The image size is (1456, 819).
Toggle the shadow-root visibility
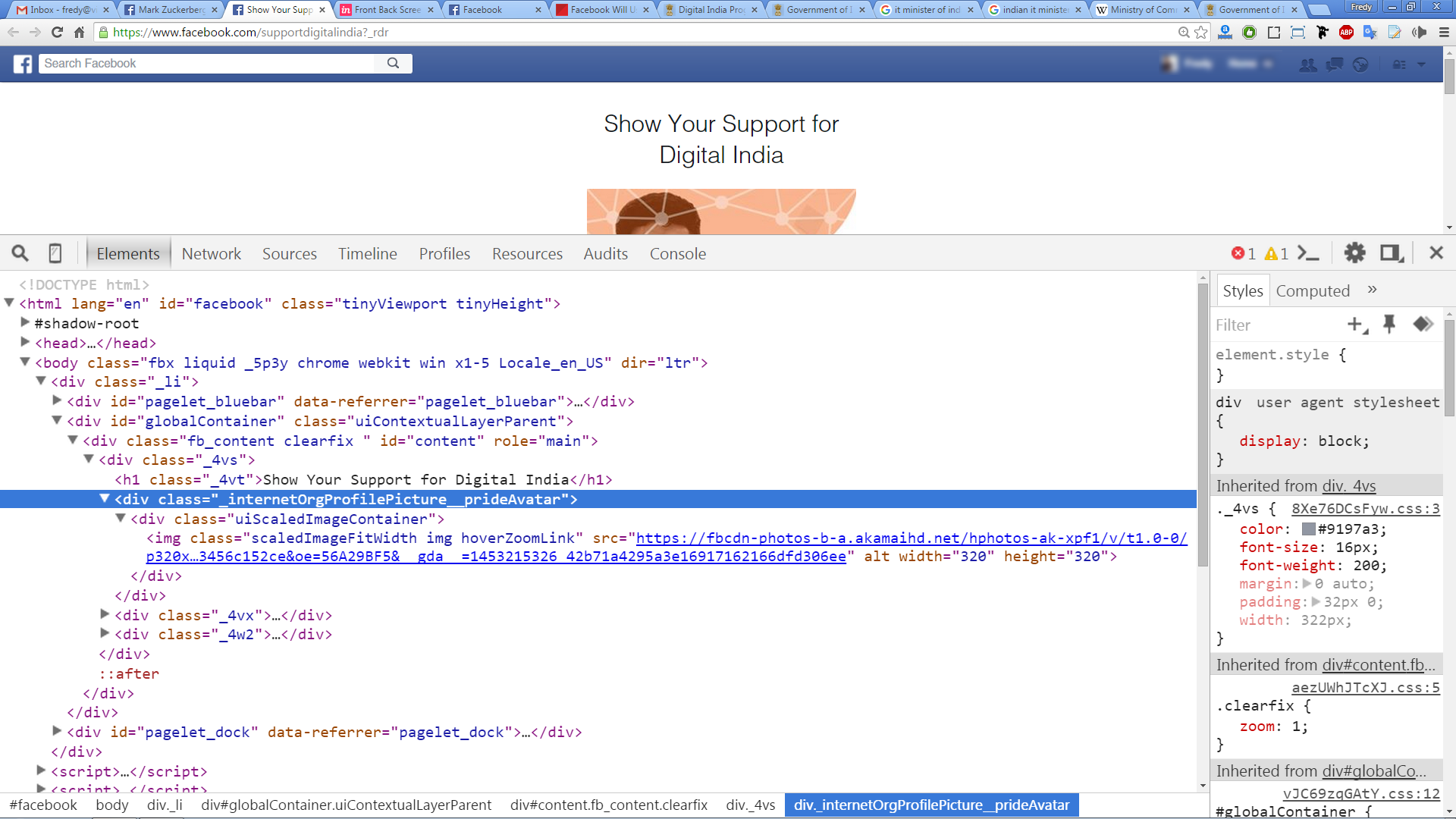(25, 323)
